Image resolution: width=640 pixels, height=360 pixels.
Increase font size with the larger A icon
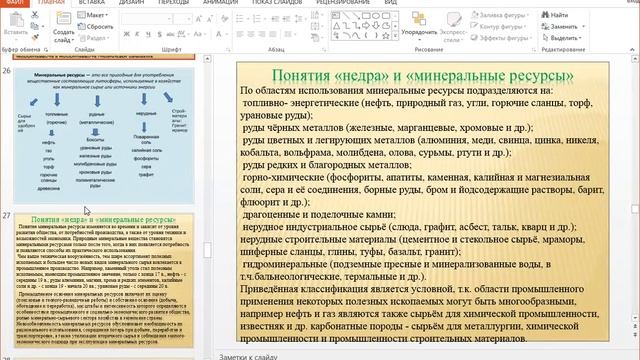click(199, 19)
